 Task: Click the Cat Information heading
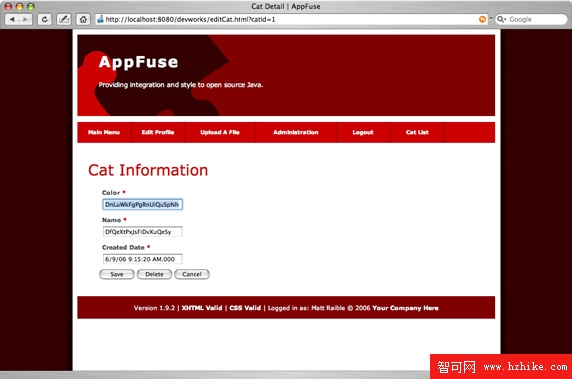(148, 170)
